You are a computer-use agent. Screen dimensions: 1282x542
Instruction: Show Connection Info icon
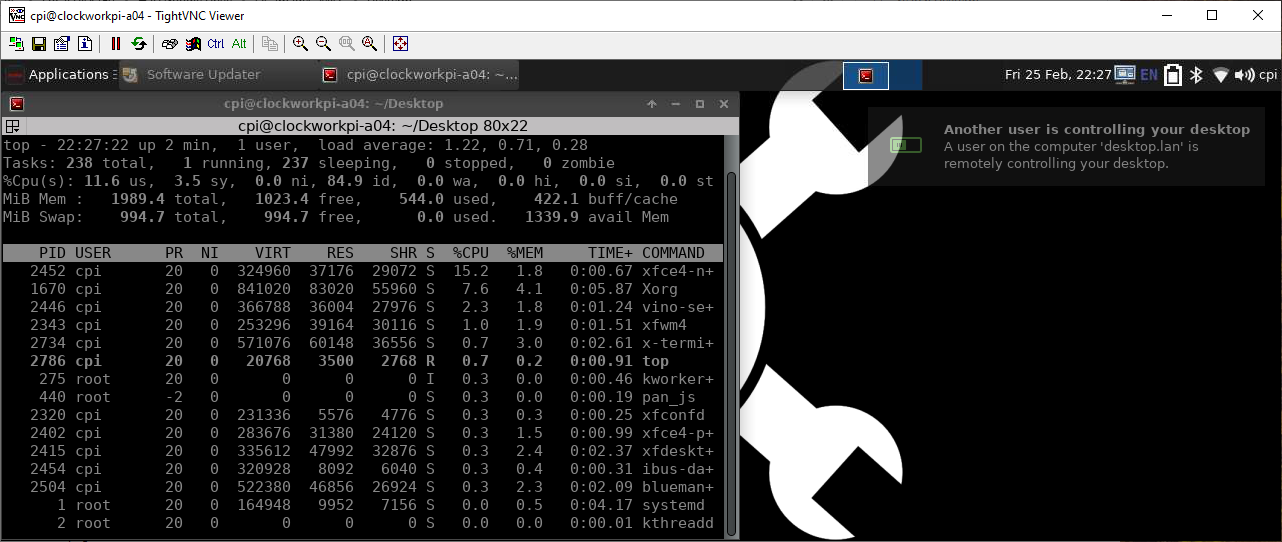(x=85, y=44)
